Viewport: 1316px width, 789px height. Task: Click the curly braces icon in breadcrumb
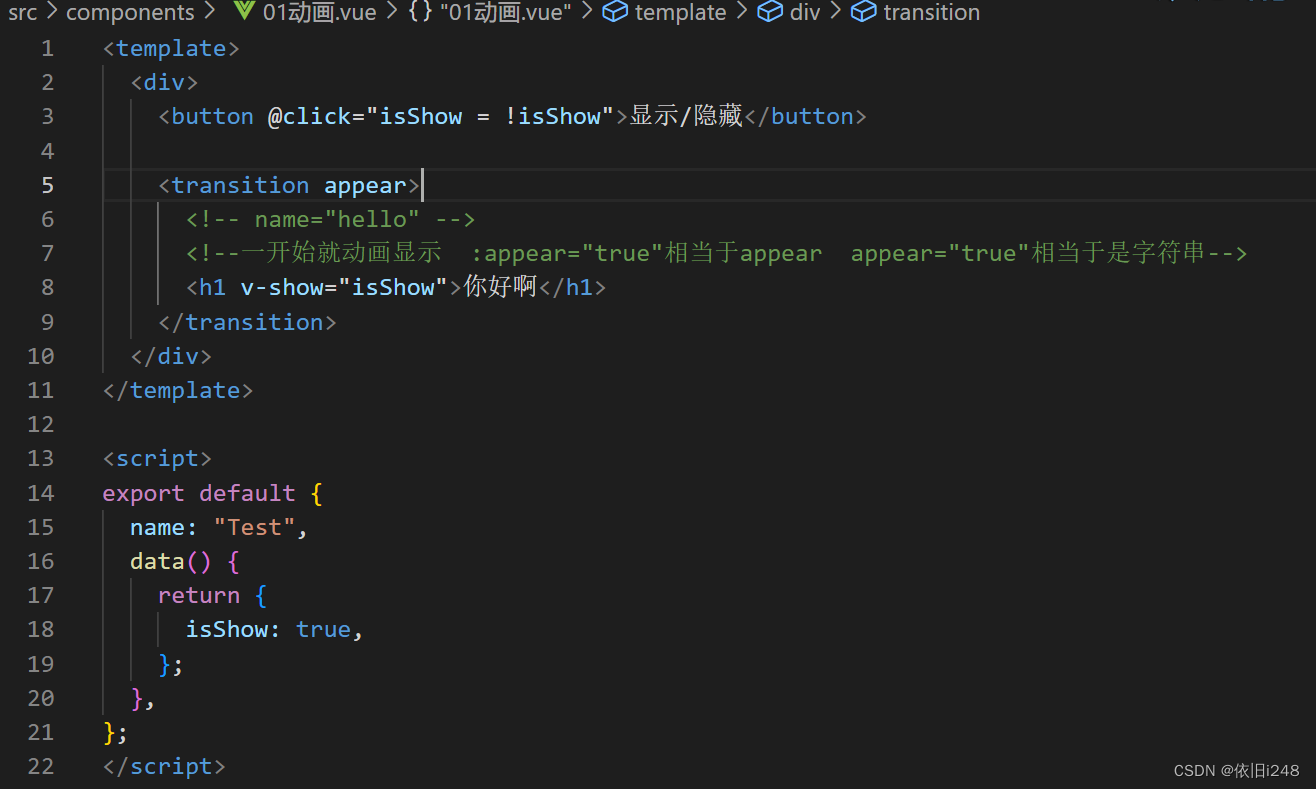420,13
